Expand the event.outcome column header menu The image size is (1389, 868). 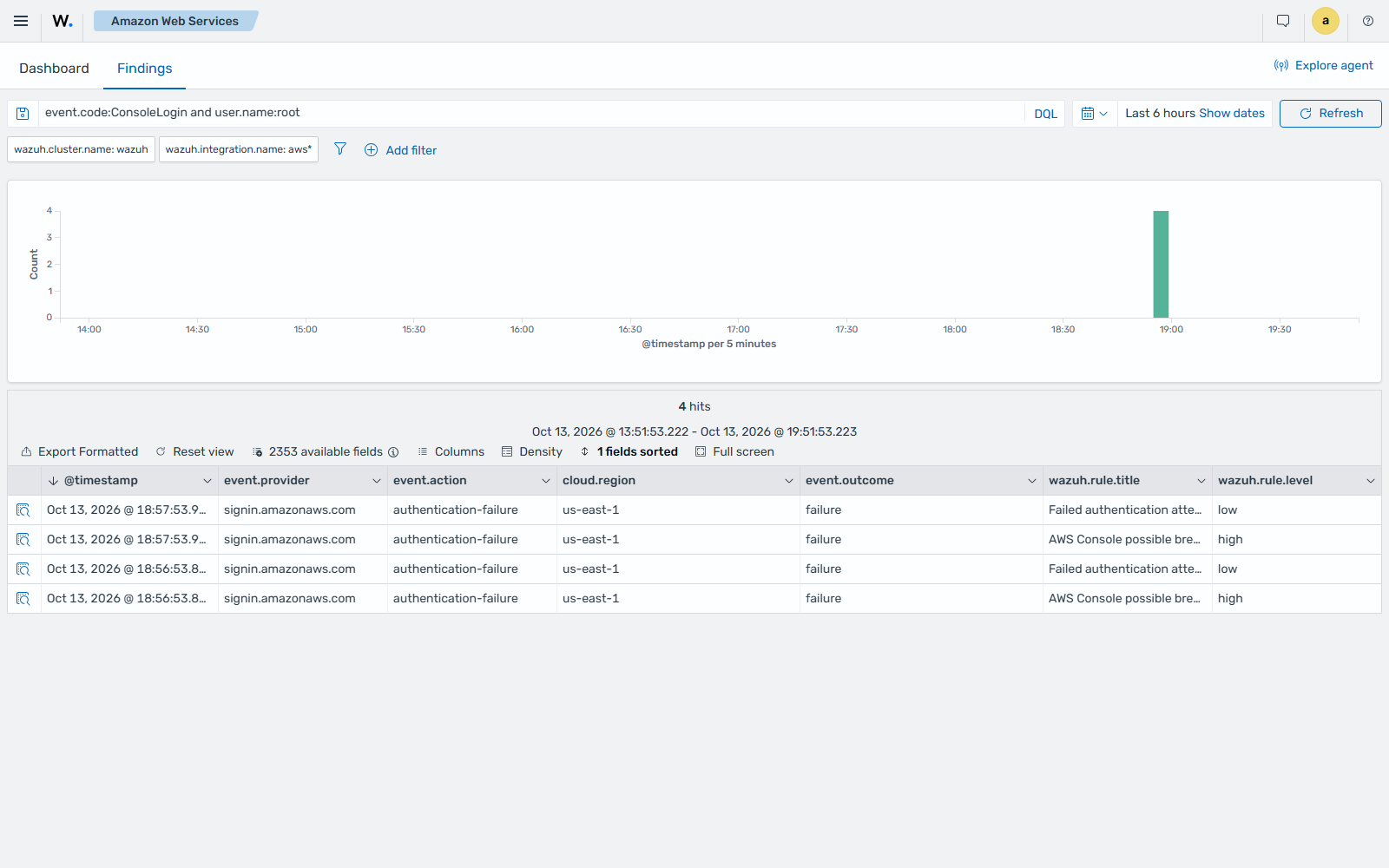[1031, 481]
